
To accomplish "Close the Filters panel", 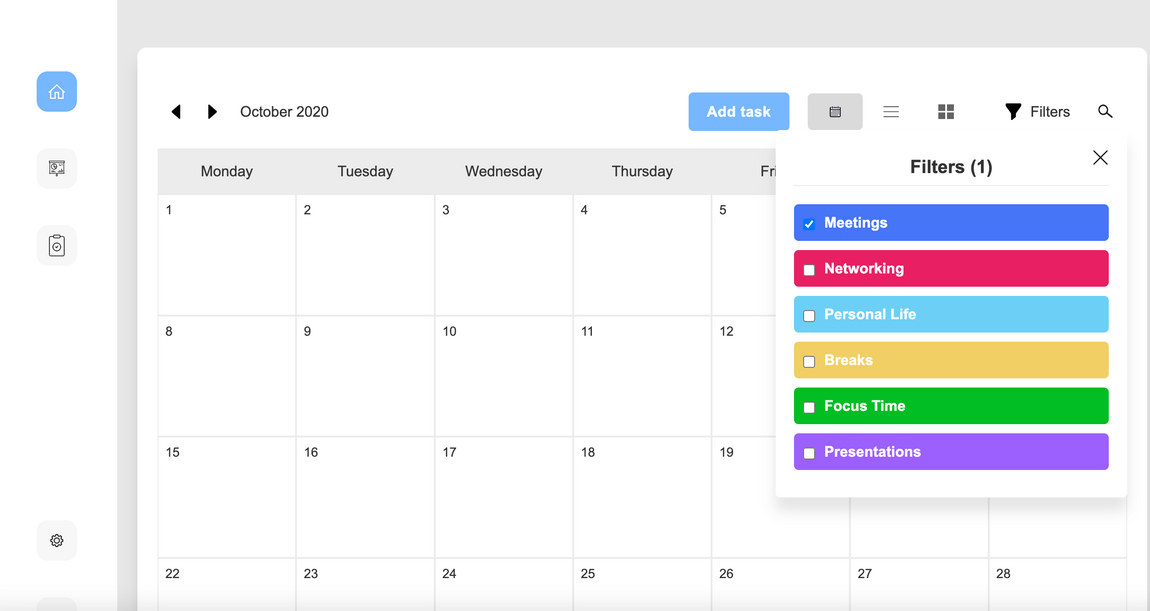I will coord(1100,157).
